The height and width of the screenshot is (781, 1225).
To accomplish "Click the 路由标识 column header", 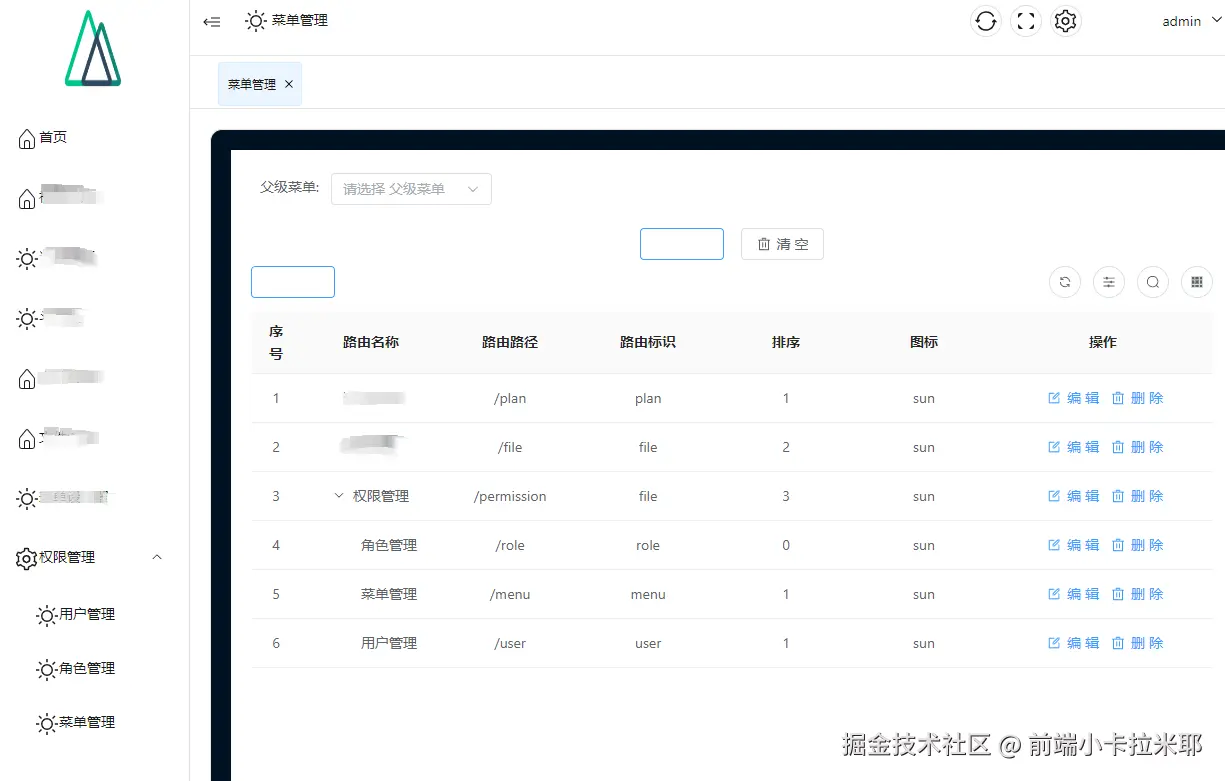I will tap(648, 342).
